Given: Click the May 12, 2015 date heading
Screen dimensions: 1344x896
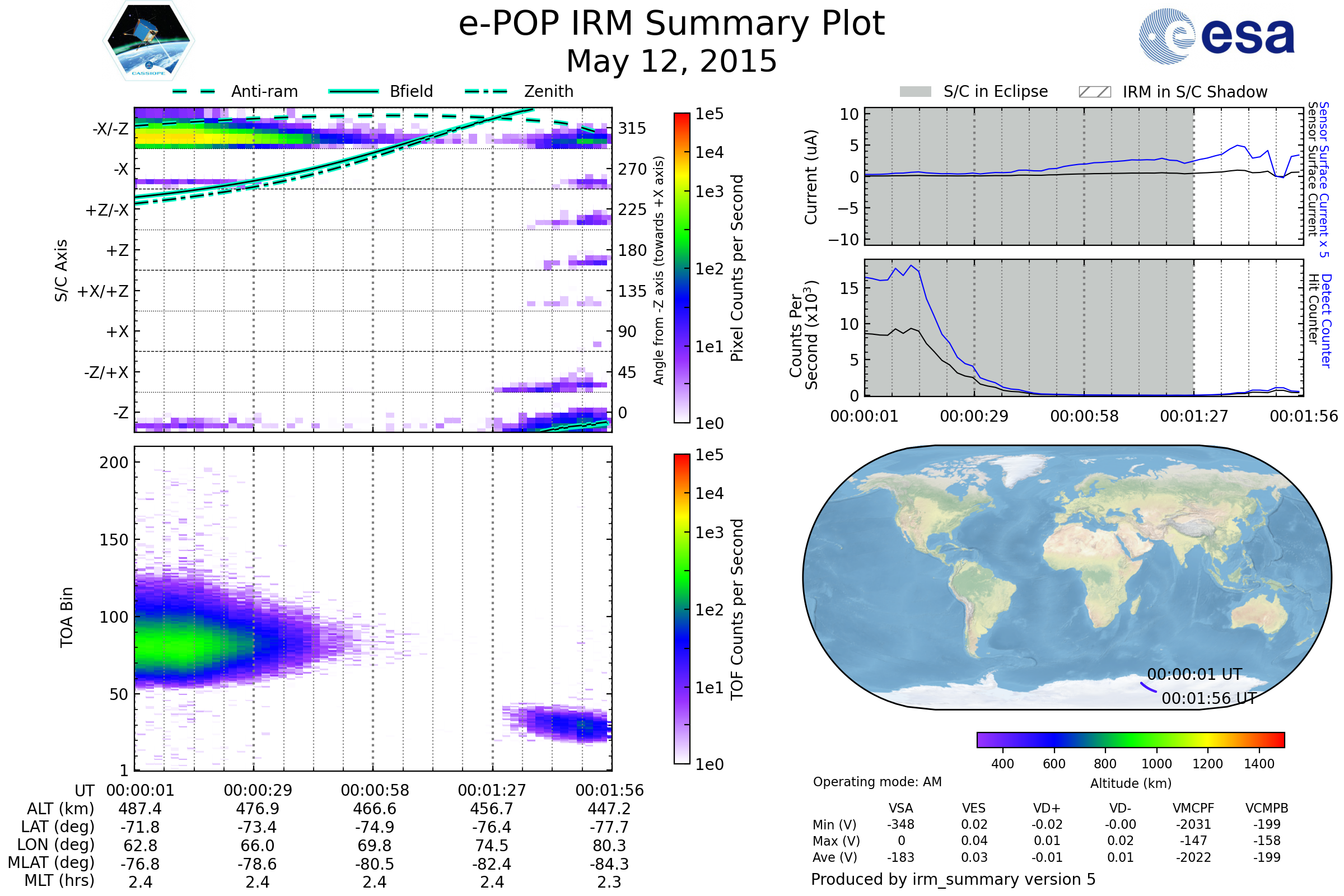Looking at the screenshot, I should coord(671,61).
